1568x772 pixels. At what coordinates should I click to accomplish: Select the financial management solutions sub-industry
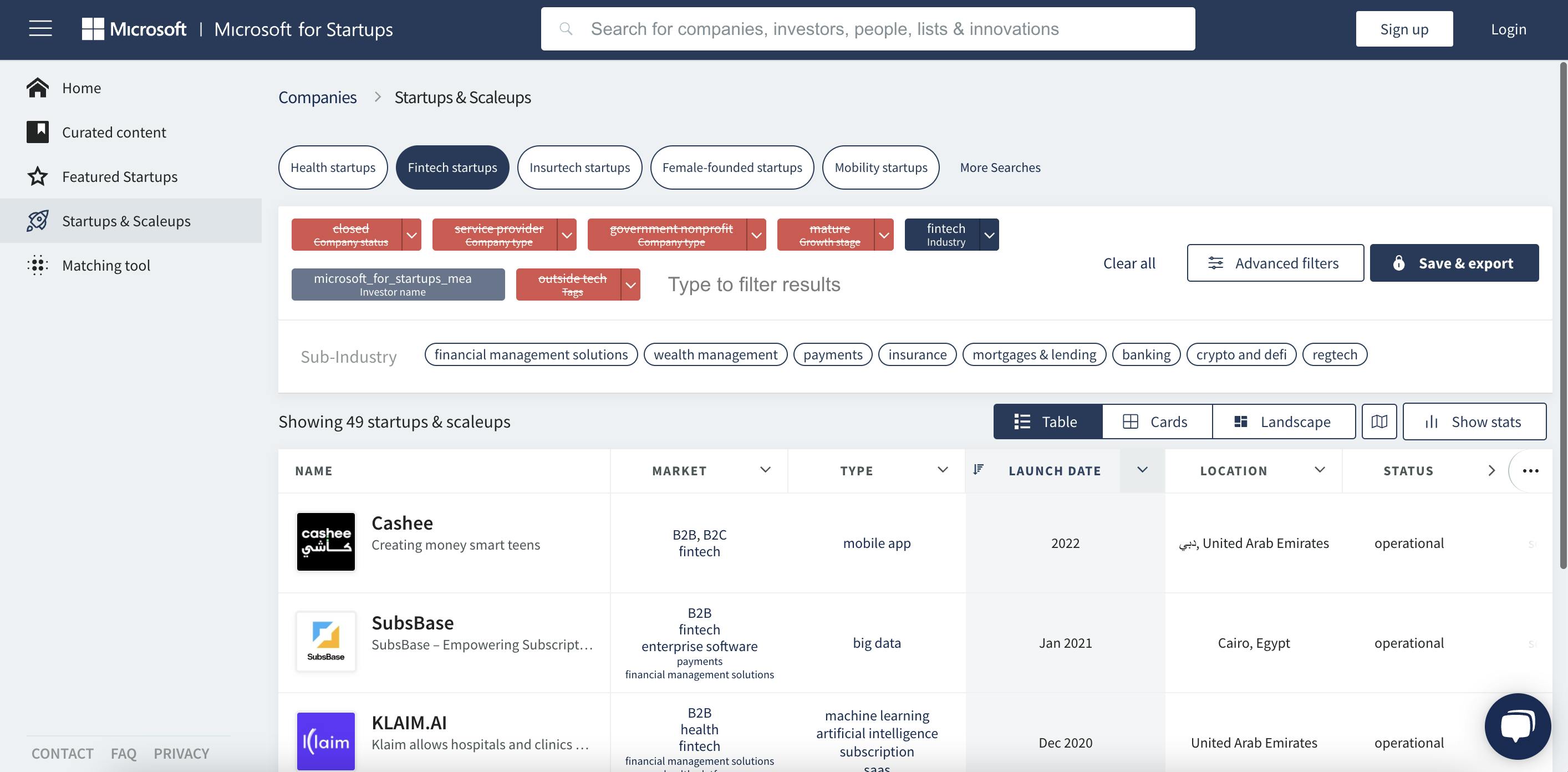(531, 354)
